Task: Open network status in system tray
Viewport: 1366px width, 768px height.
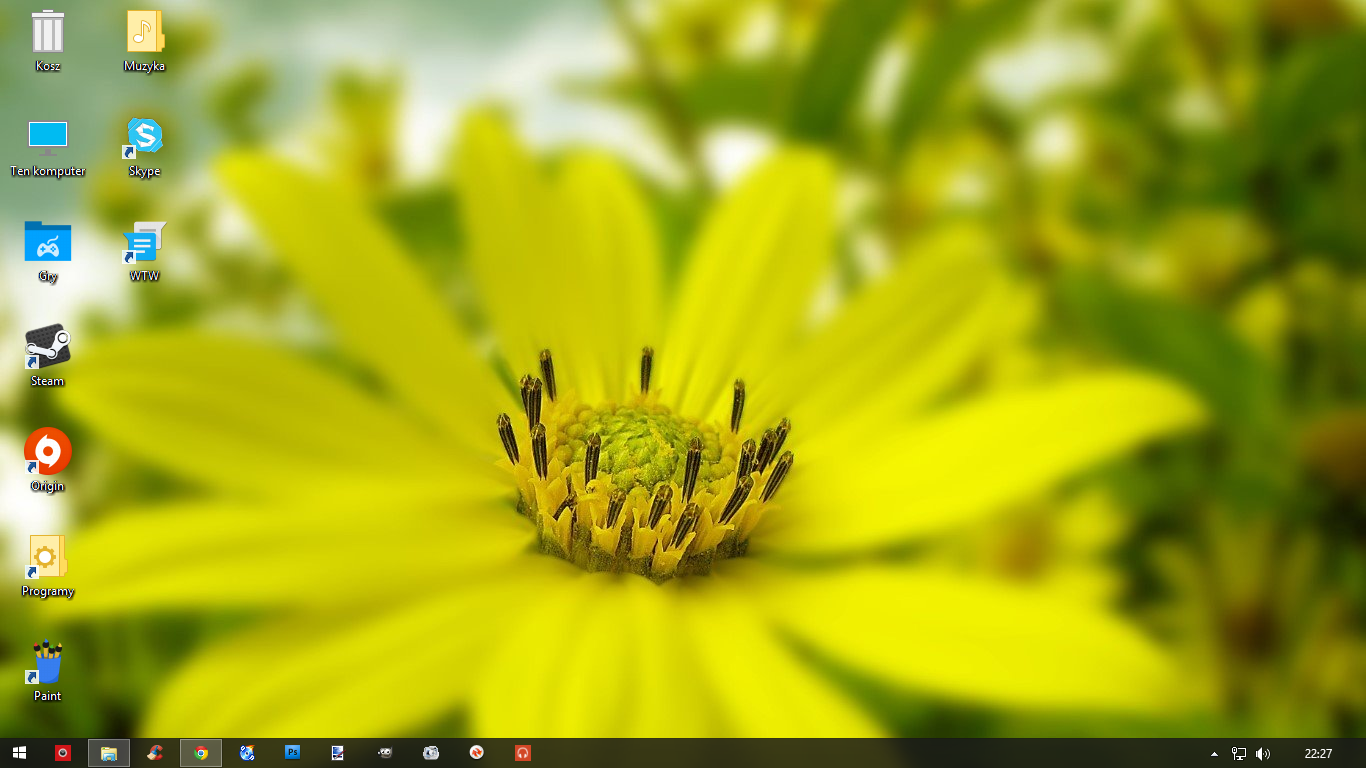Action: 1239,754
